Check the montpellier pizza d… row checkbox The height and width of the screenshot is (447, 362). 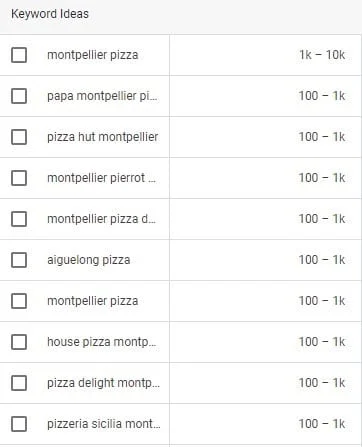pos(19,219)
